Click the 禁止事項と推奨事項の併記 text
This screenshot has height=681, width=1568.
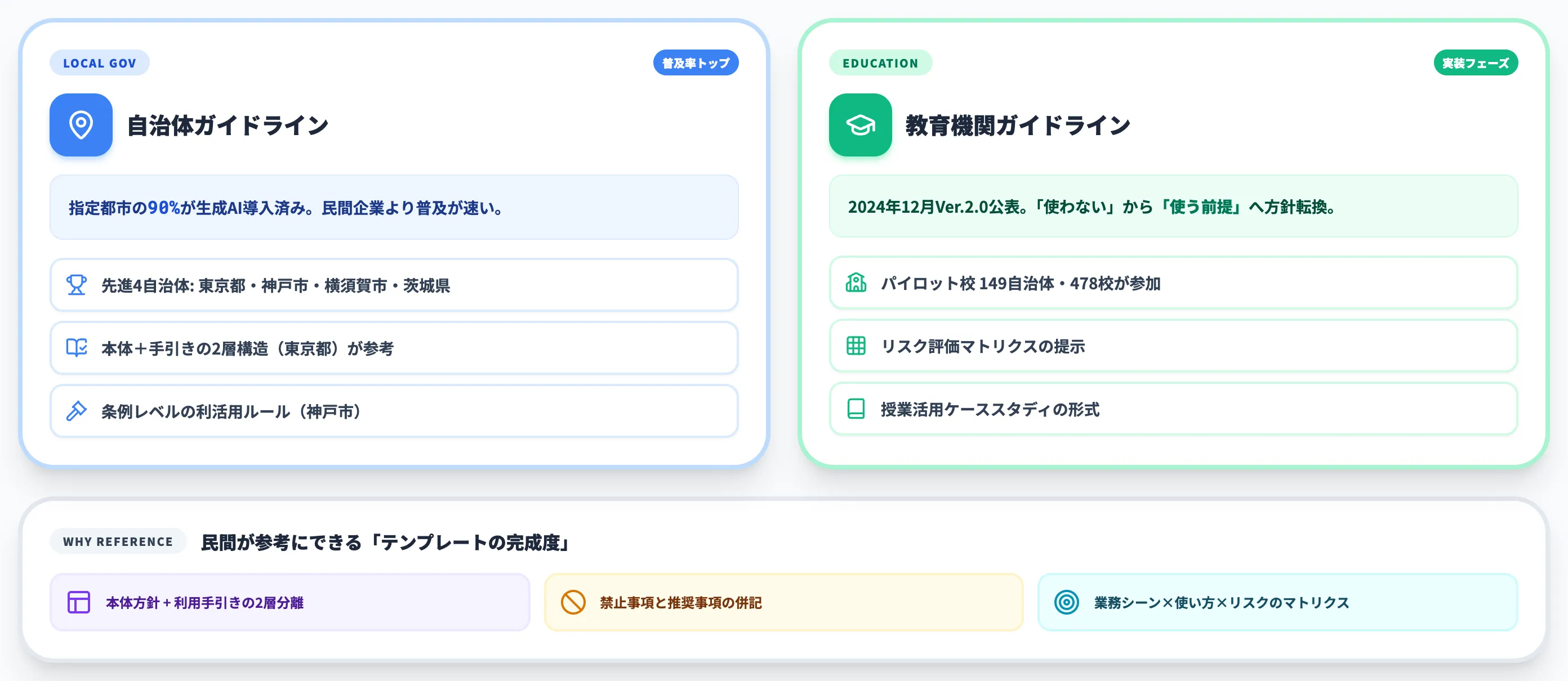tap(680, 603)
